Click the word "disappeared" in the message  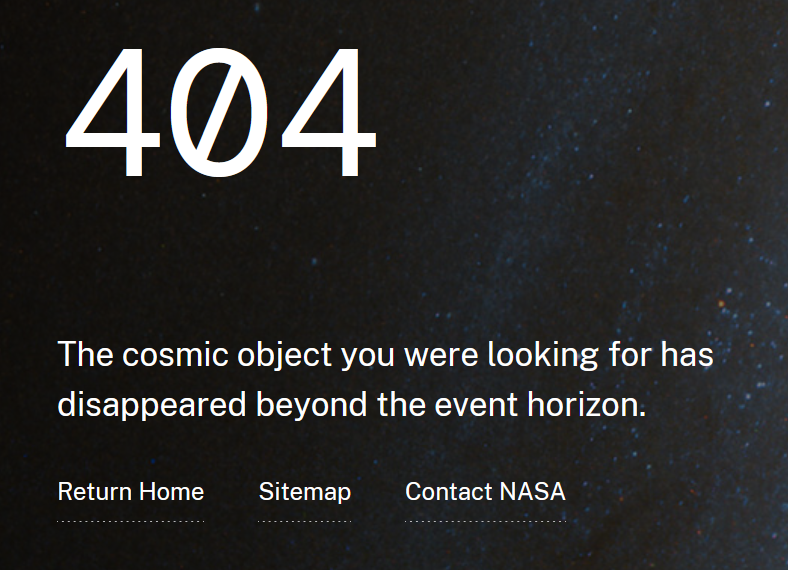point(151,405)
